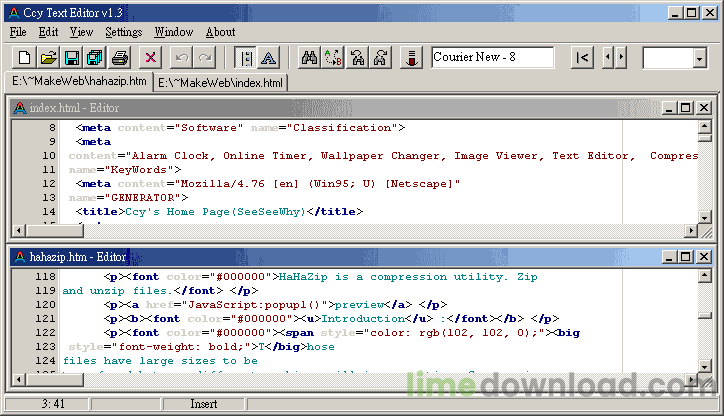Open the Edit menu
The width and height of the screenshot is (724, 416).
pyautogui.click(x=48, y=32)
